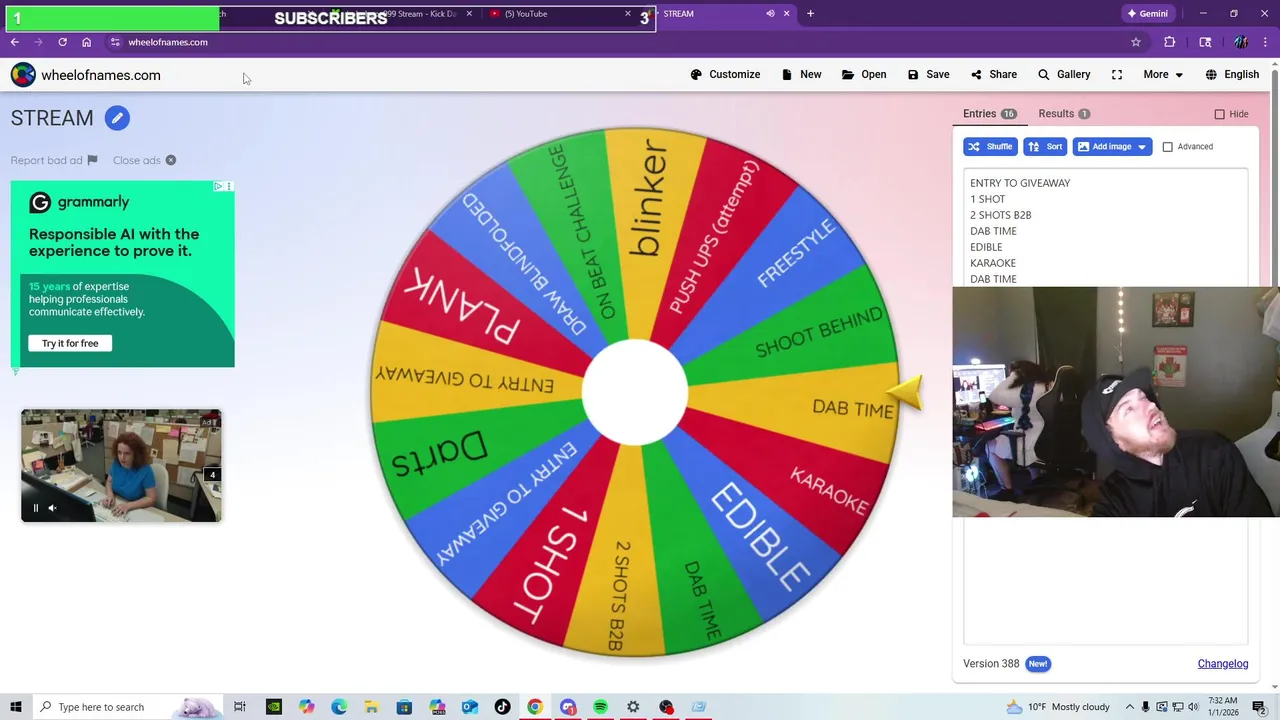
Task: Open the Add image dropdown
Action: tap(1112, 147)
